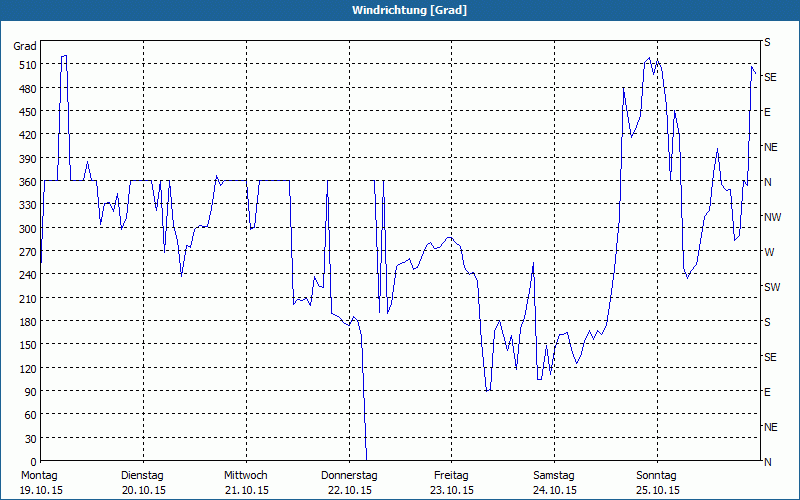The image size is (800, 500).
Task: Pick the 180 y-axis tick label
Action: [x=28, y=322]
